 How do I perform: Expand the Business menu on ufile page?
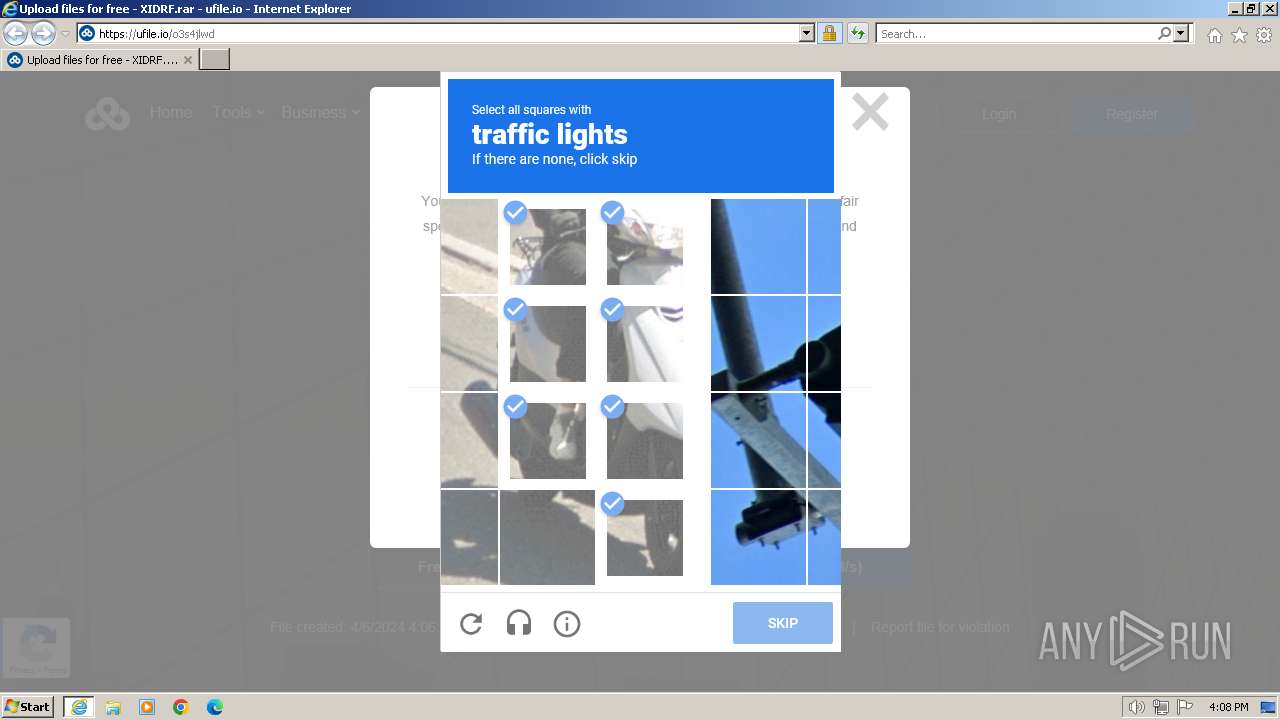pyautogui.click(x=320, y=113)
